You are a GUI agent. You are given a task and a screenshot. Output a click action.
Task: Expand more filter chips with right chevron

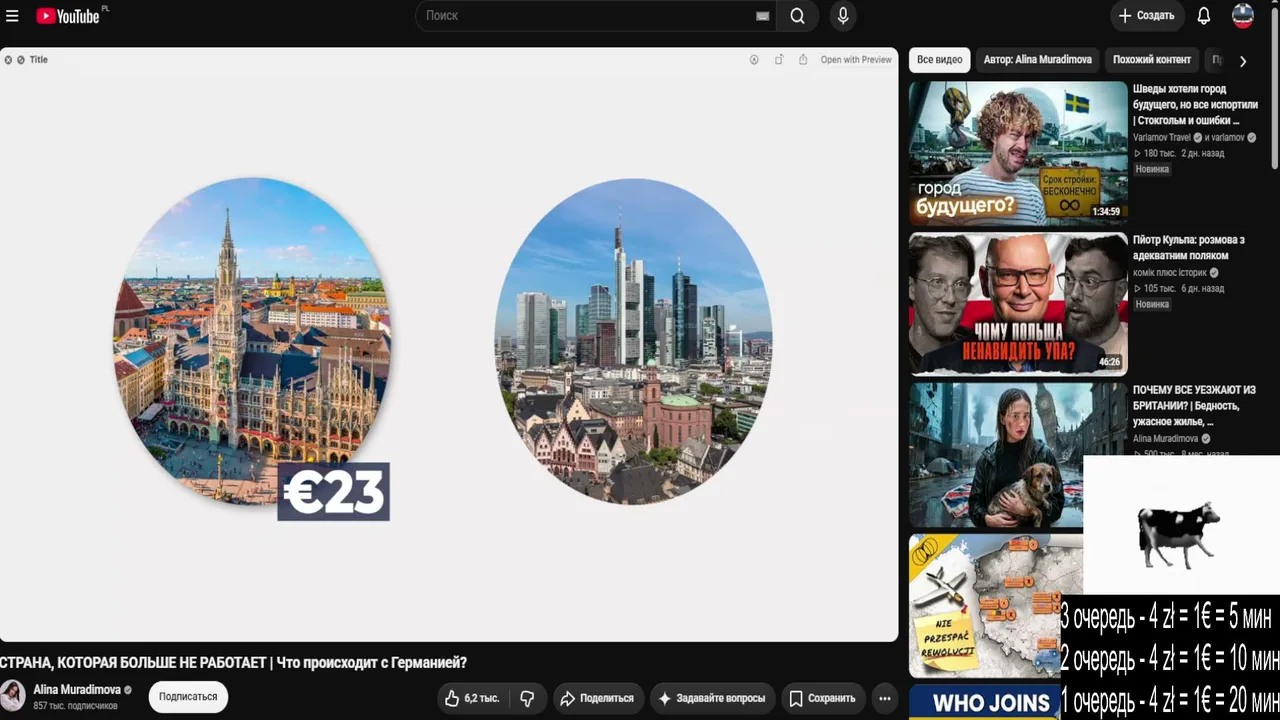click(x=1243, y=61)
